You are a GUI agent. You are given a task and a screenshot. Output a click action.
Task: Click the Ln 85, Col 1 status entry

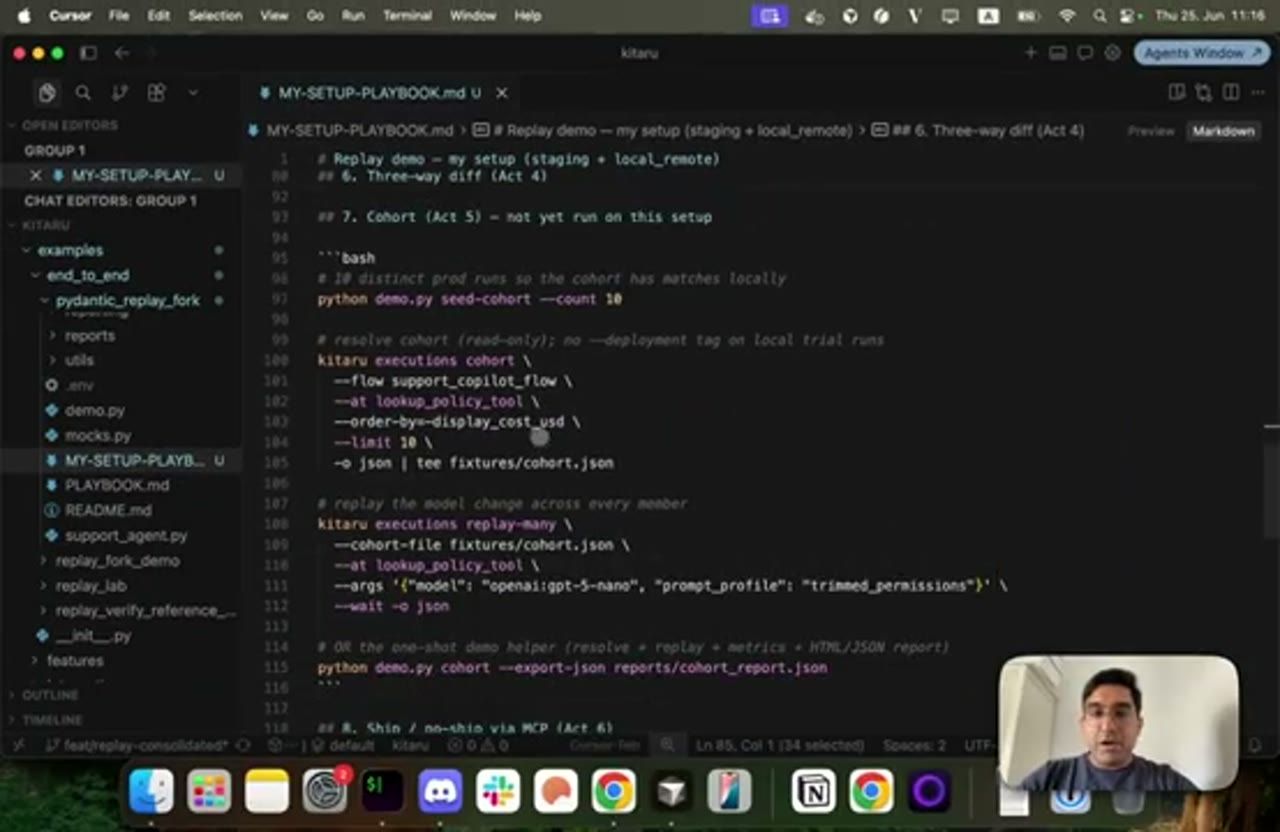[x=780, y=746]
